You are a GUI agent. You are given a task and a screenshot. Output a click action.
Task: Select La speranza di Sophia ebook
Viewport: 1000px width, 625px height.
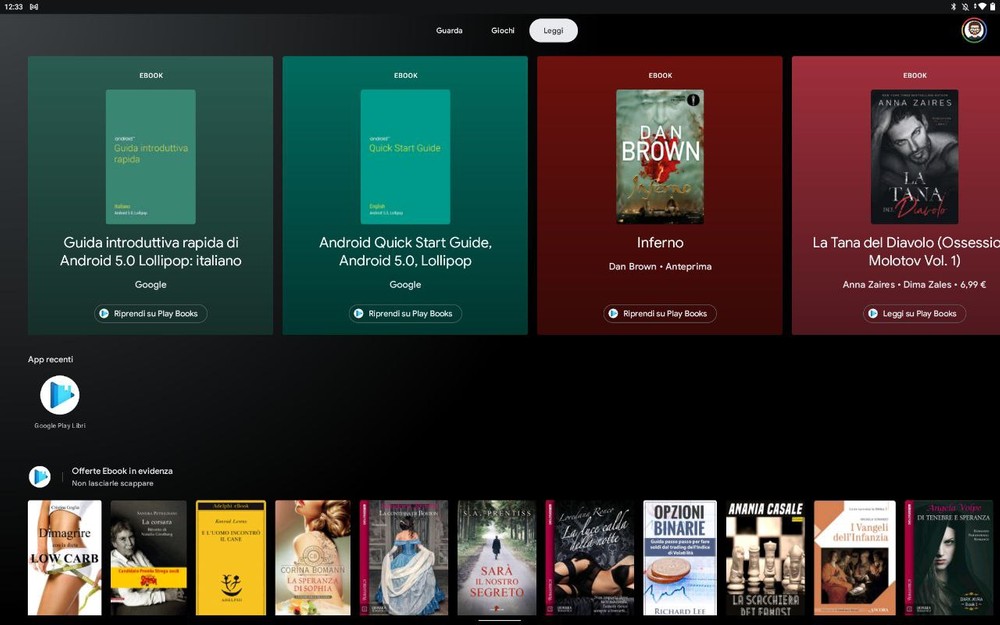[x=312, y=557]
